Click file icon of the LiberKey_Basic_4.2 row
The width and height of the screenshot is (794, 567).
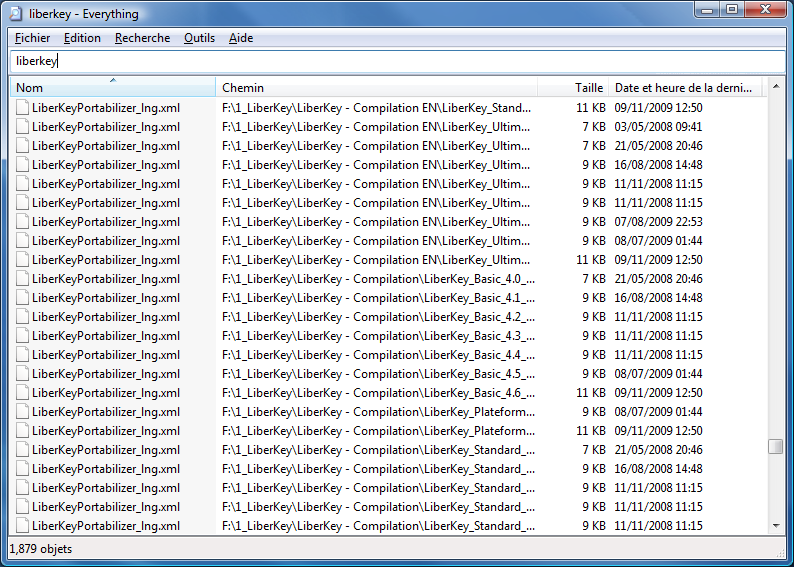(22, 316)
